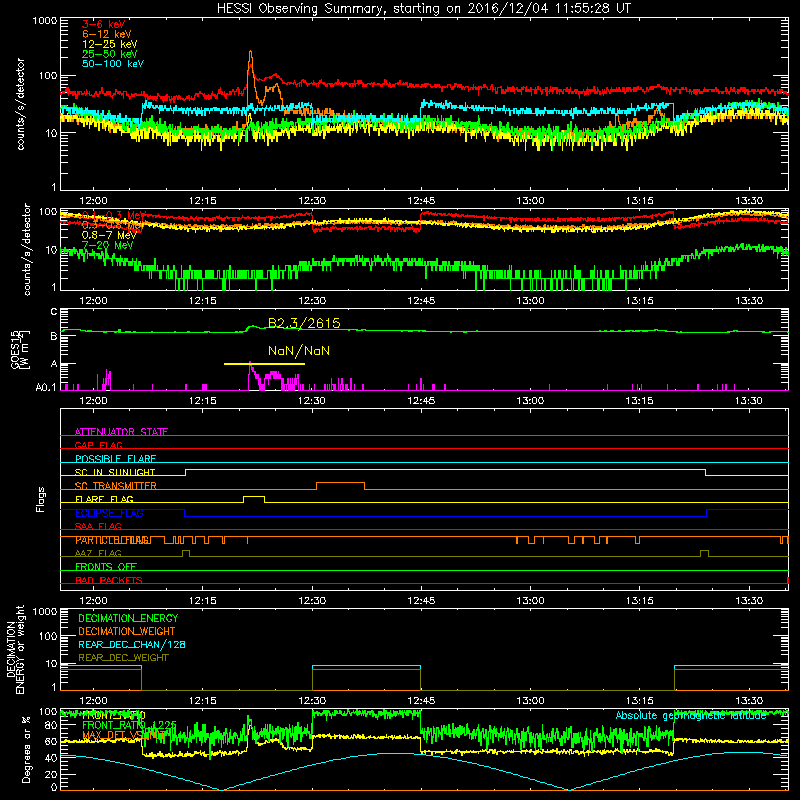This screenshot has height=800, width=800.
Task: Click the raised FLARE_FLAG pulse near 12:21
Action: click(x=254, y=497)
